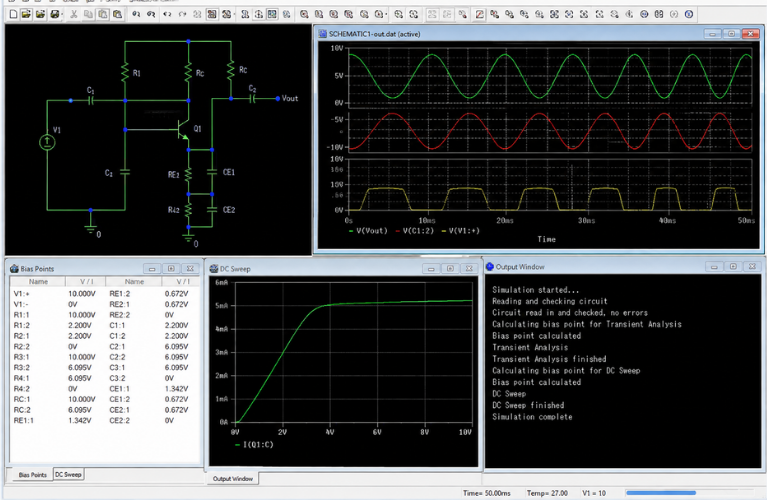Screen dimensions: 767x500
Task: Click the 'Time' axis label in the plot
Action: [x=546, y=239]
